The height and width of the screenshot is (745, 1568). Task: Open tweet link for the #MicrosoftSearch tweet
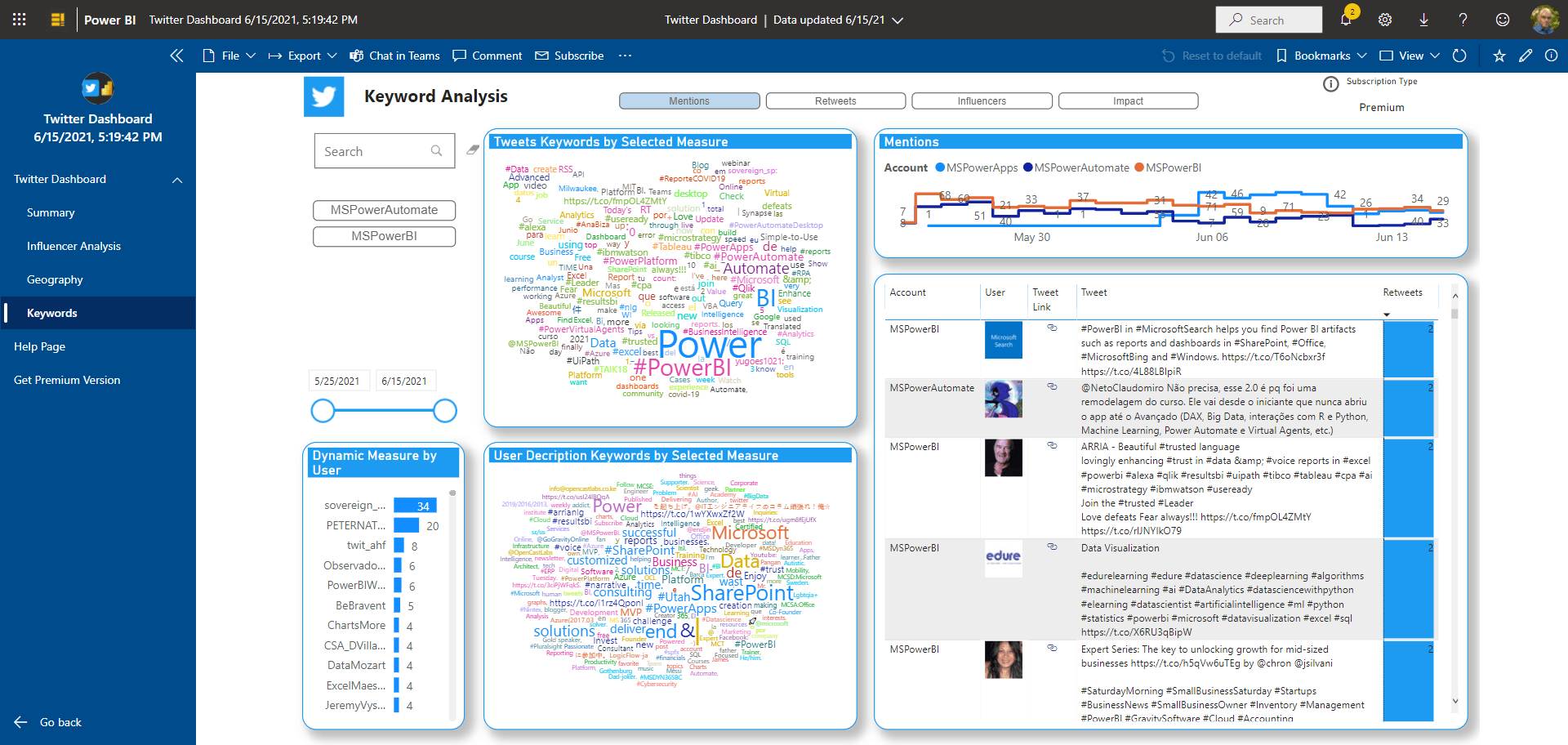pyautogui.click(x=1053, y=328)
